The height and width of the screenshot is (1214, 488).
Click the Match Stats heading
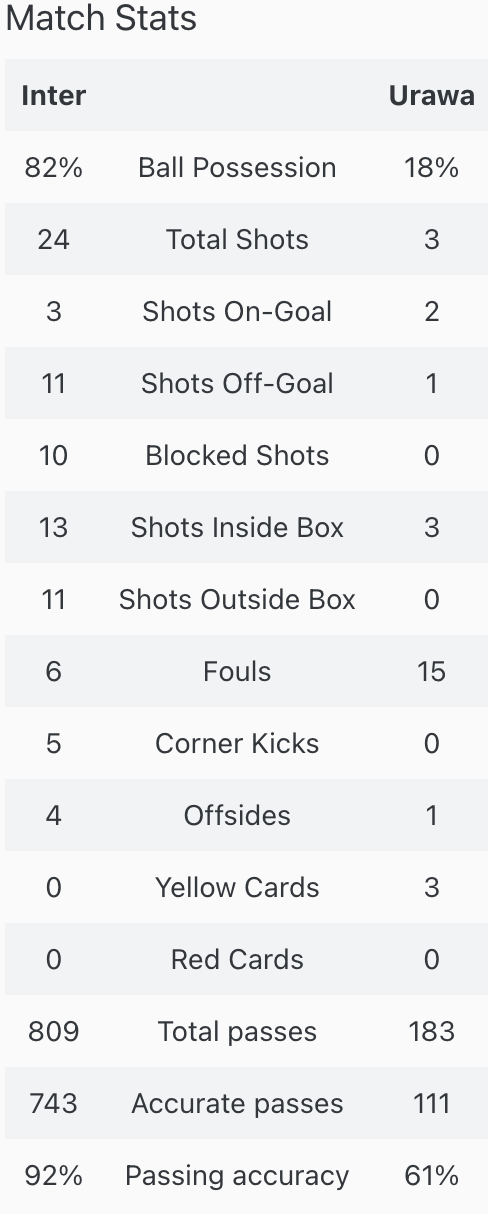click(101, 19)
